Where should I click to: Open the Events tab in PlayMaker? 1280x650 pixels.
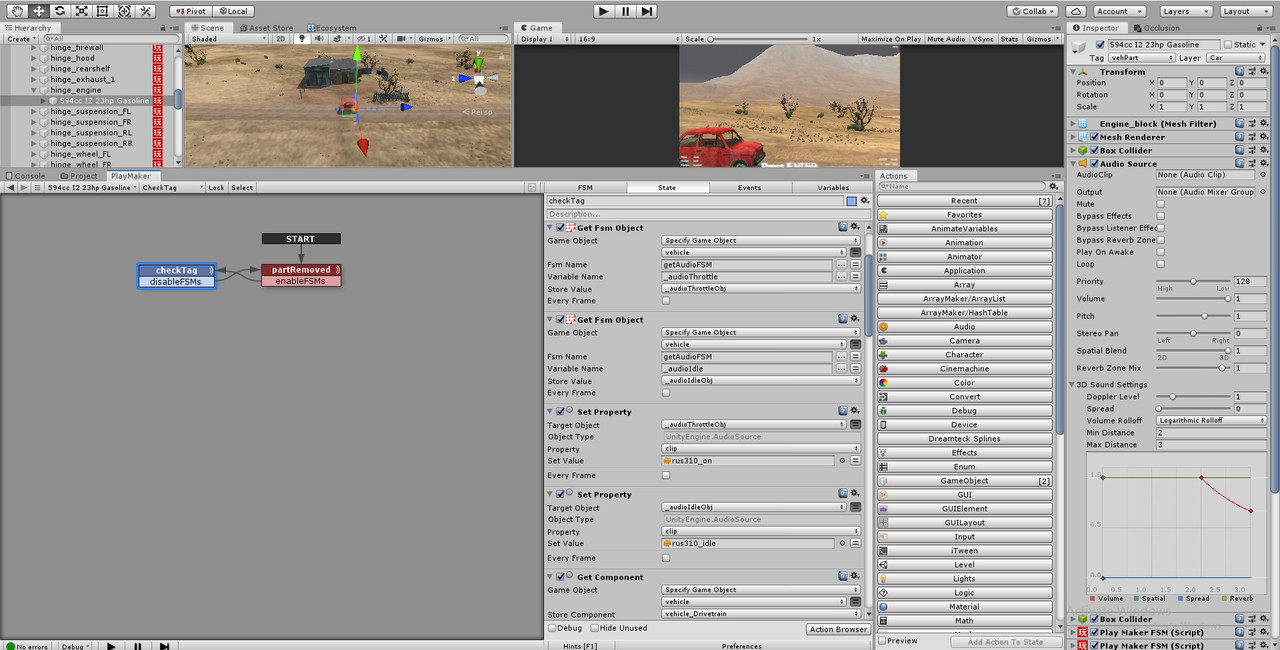pos(749,187)
